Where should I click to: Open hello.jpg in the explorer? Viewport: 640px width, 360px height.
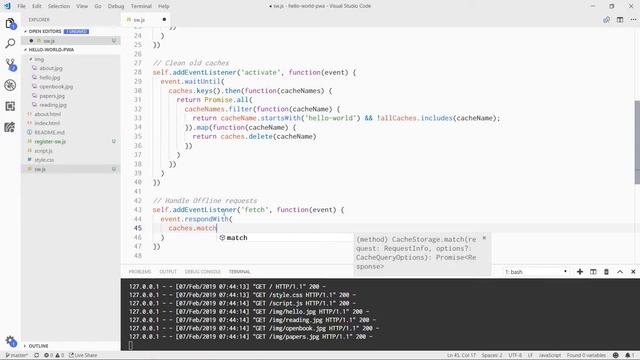50,78
